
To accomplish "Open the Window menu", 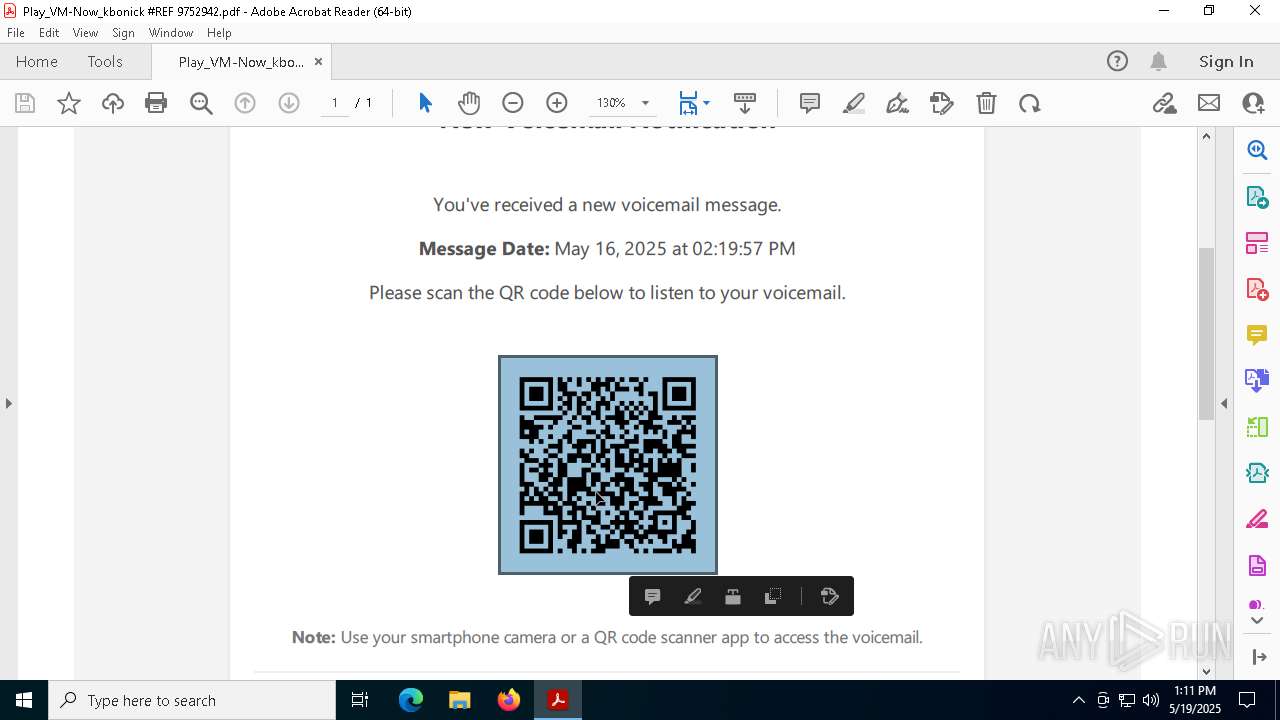I will pos(171,33).
